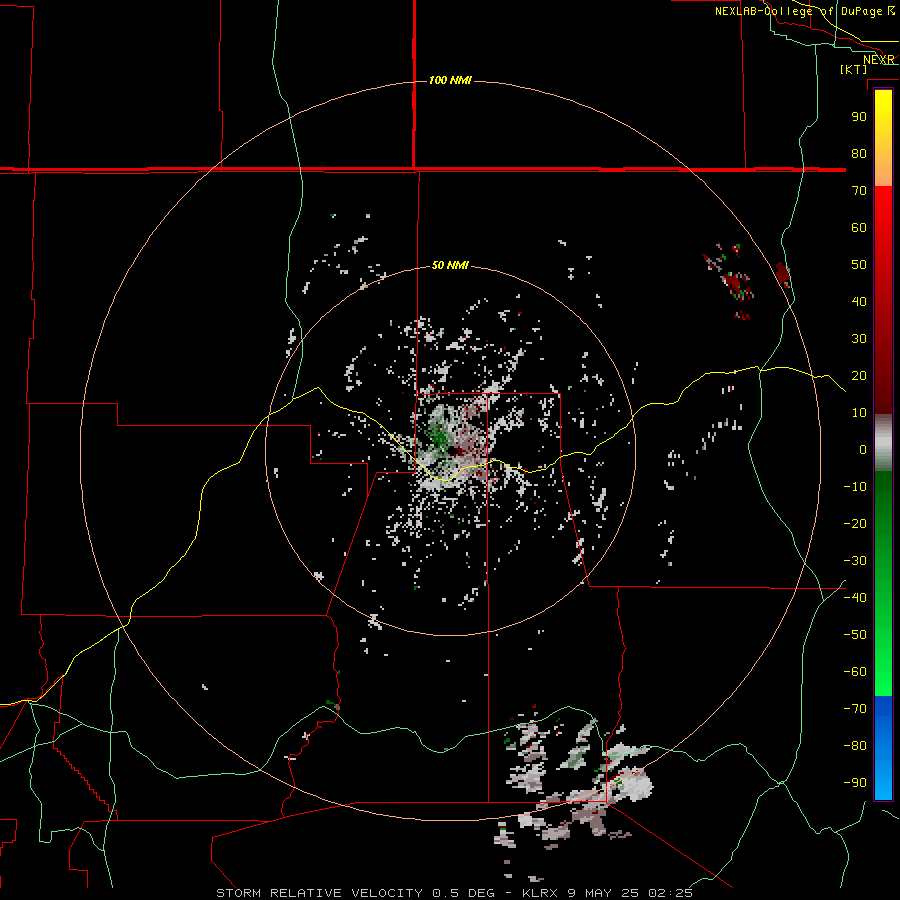900x900 pixels.
Task: Click the 50 NMI range ring label
Action: (450, 265)
